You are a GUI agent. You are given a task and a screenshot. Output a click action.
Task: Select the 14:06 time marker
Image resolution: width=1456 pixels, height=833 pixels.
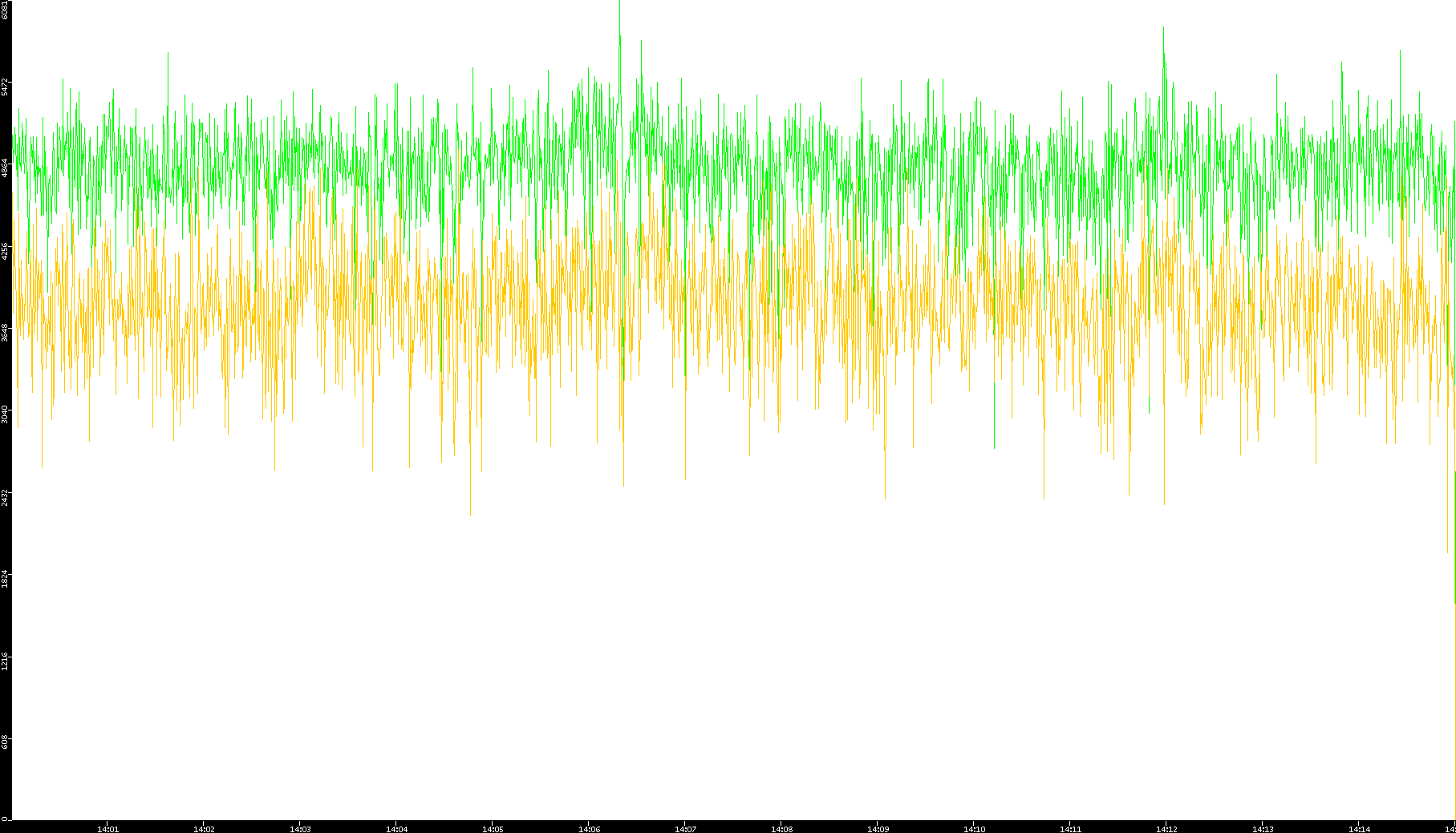tap(589, 829)
